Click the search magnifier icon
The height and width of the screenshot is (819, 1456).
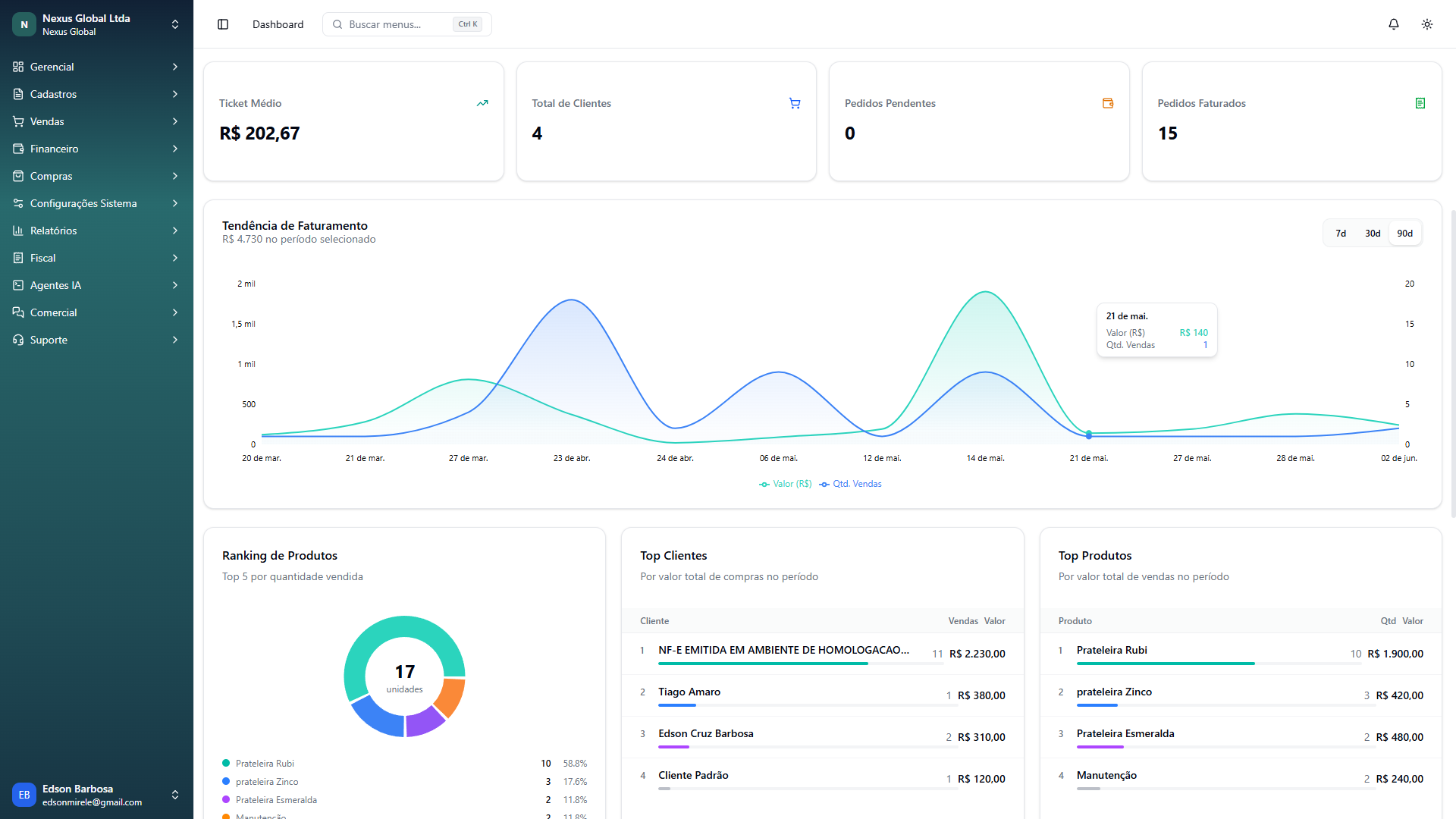337,24
